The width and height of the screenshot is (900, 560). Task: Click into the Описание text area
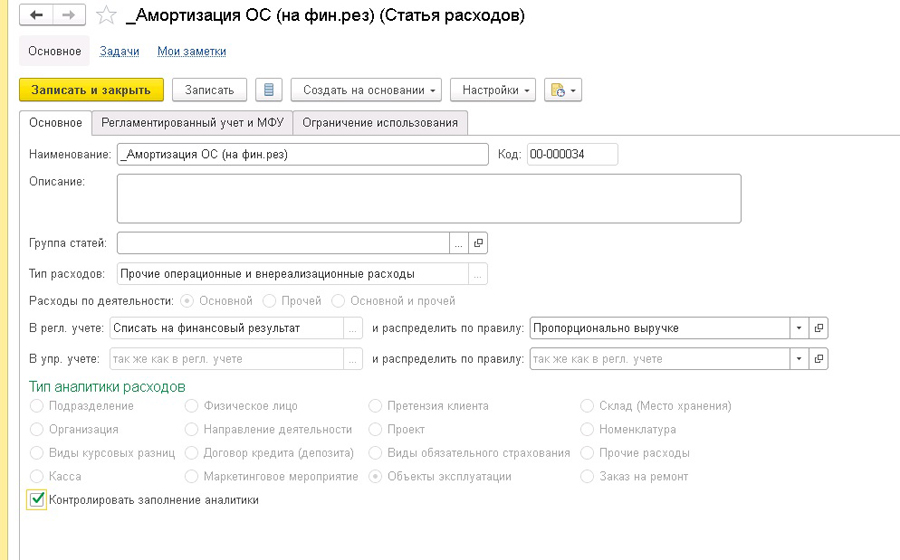click(429, 199)
